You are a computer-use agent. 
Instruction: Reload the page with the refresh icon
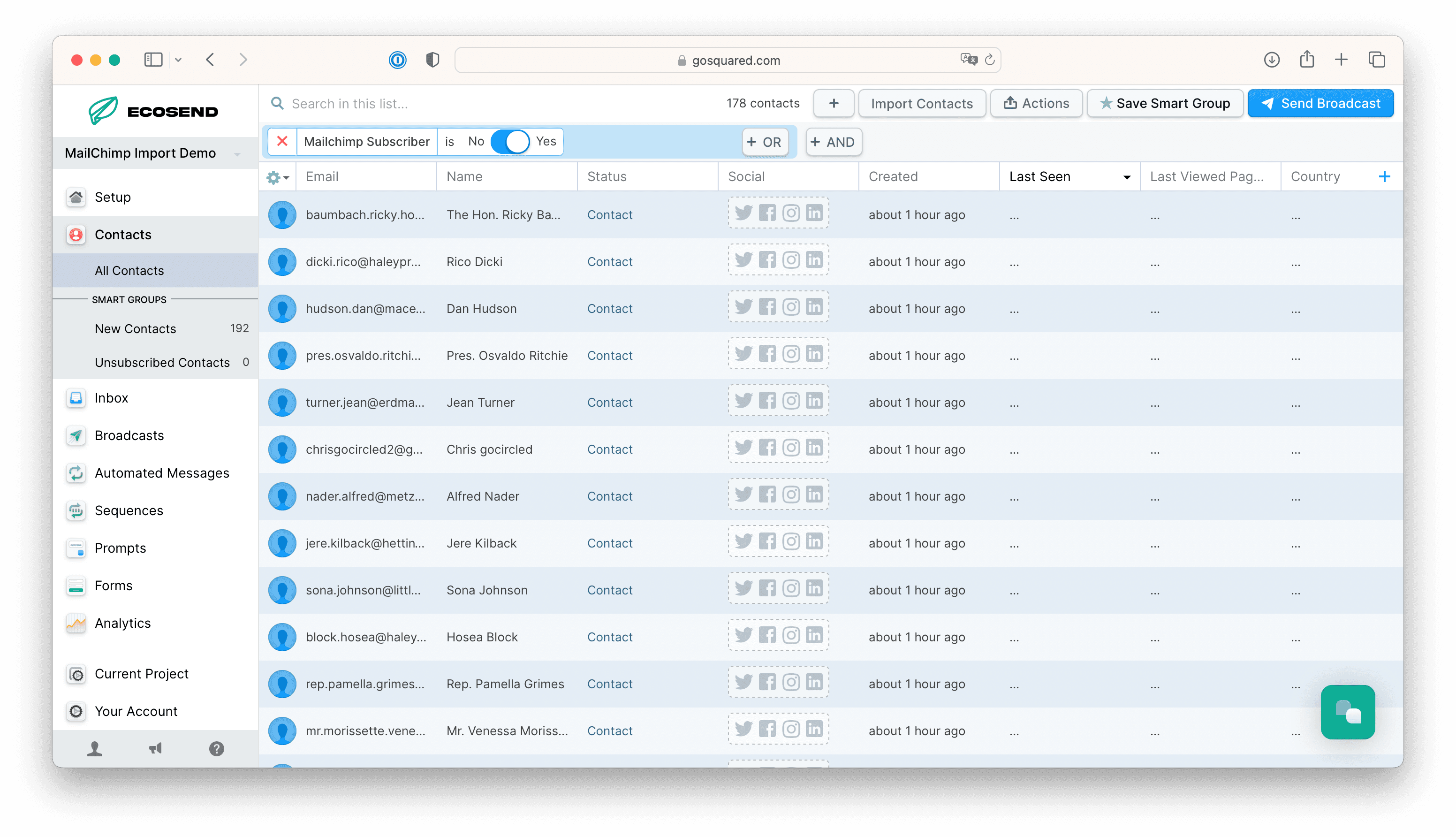point(989,60)
